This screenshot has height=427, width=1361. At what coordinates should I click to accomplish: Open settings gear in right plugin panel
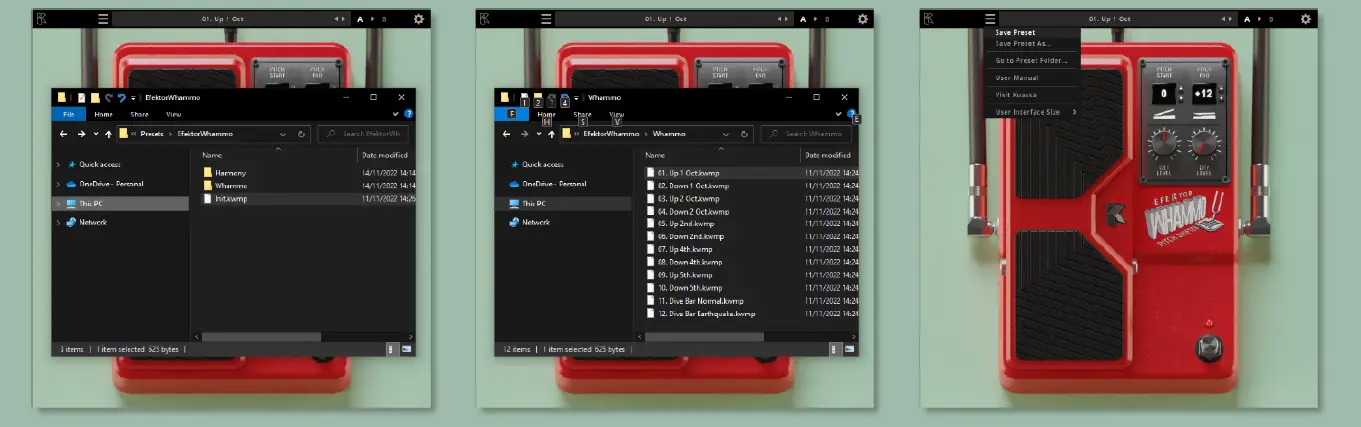[1306, 18]
